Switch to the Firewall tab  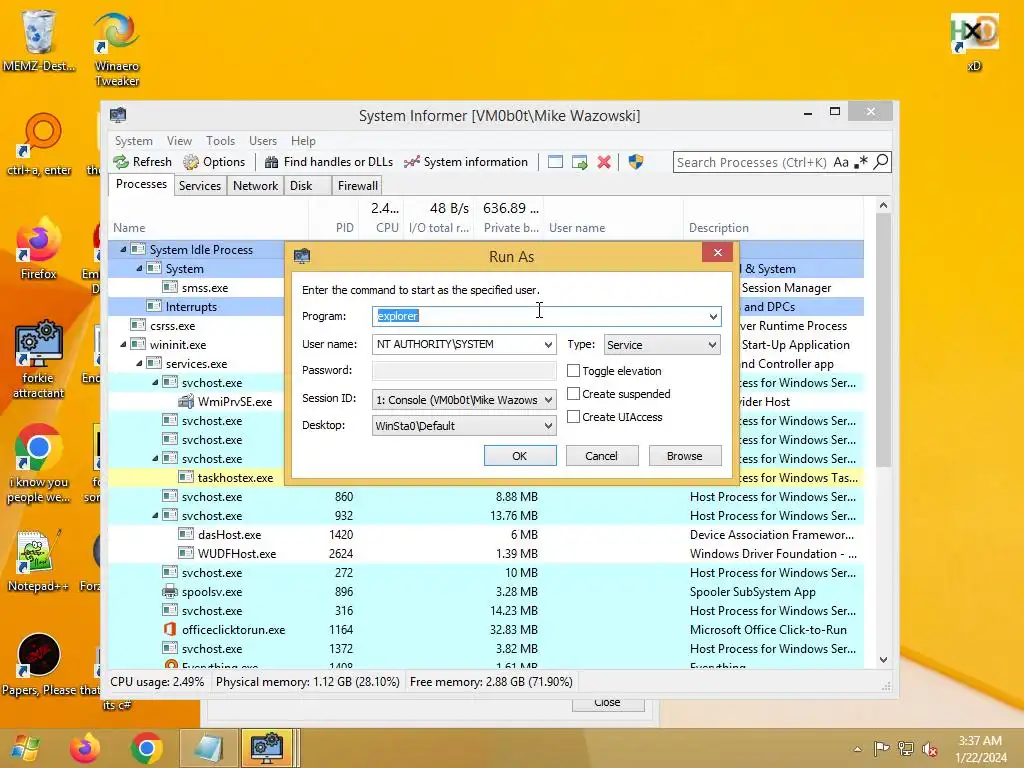357,185
